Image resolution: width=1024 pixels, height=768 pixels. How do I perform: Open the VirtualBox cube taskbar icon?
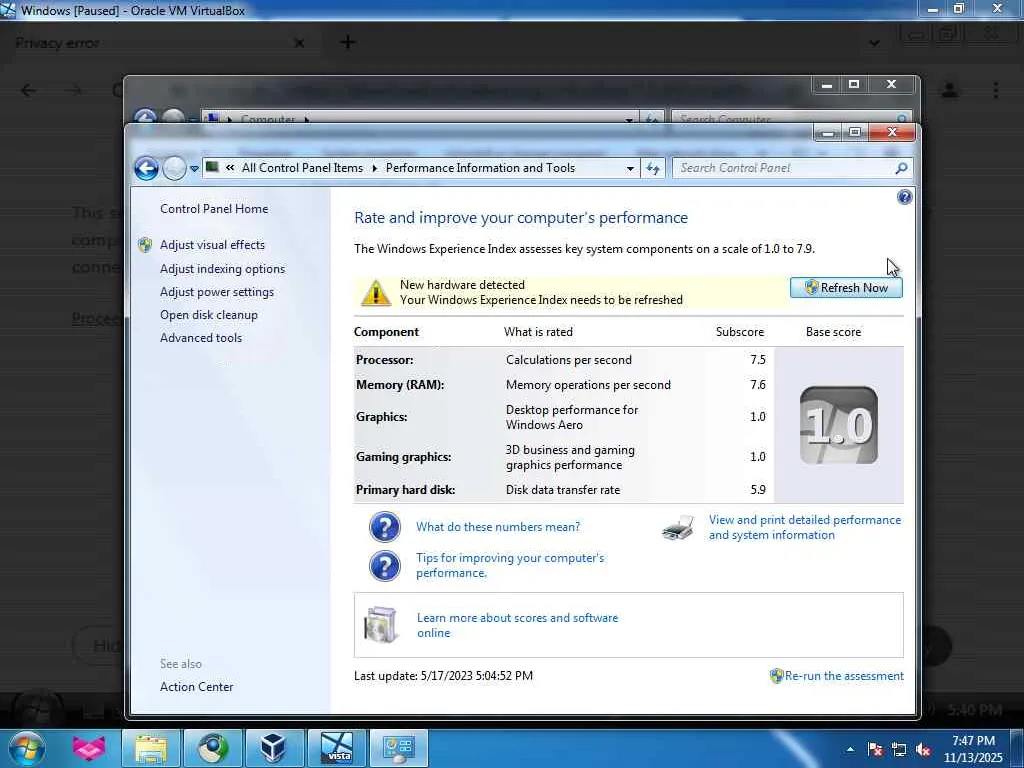[x=274, y=748]
